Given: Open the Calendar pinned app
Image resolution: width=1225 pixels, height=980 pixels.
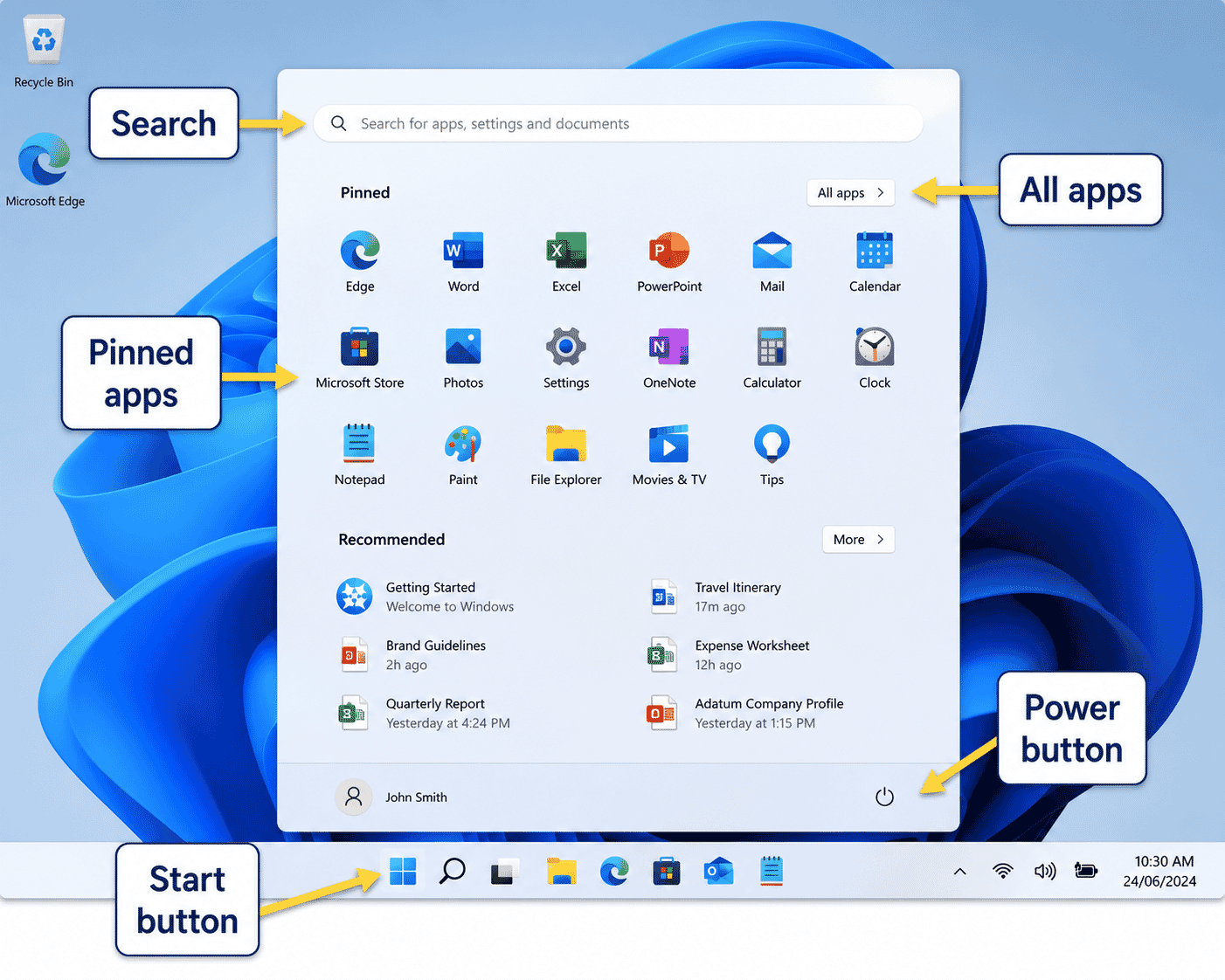Looking at the screenshot, I should [x=875, y=261].
